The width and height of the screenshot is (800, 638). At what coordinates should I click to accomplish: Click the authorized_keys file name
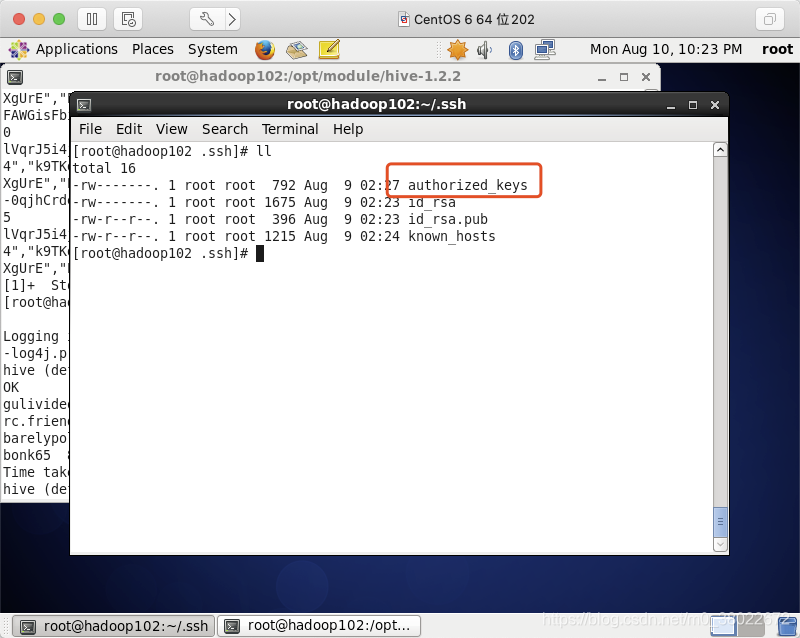coord(467,185)
